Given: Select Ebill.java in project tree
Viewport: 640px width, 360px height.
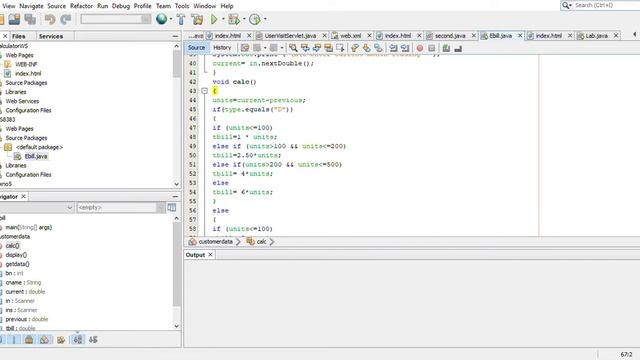Looking at the screenshot, I should click(x=36, y=156).
